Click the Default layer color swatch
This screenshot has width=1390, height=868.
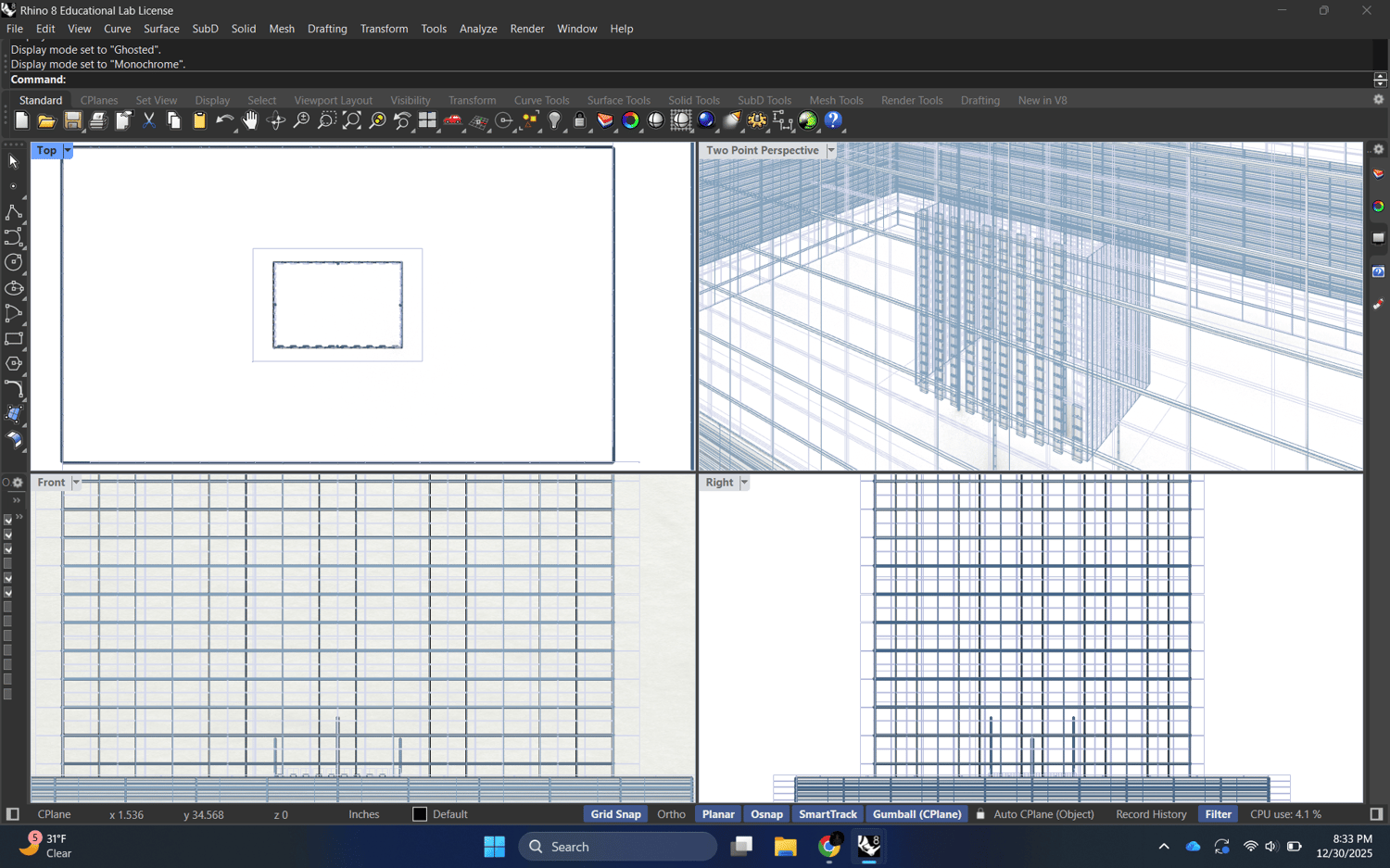(x=420, y=814)
